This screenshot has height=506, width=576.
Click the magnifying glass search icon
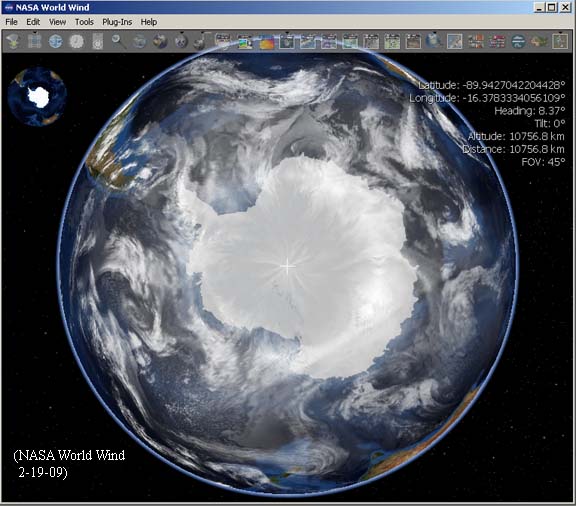coord(118,42)
